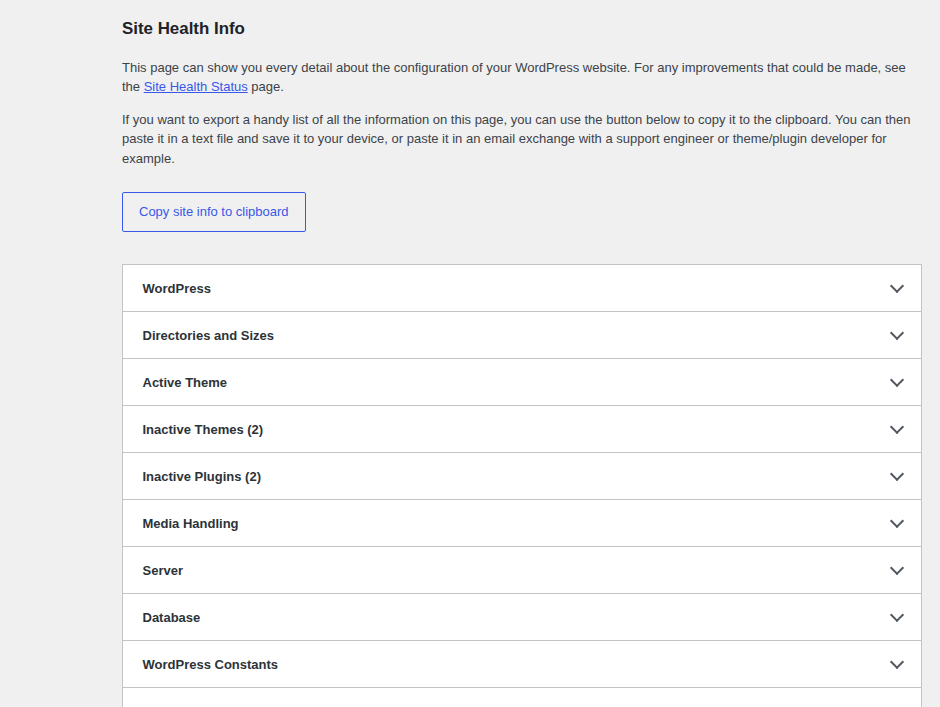The height and width of the screenshot is (707, 940).
Task: Click the chevron icon in WordPress Constants row
Action: pyautogui.click(x=897, y=665)
